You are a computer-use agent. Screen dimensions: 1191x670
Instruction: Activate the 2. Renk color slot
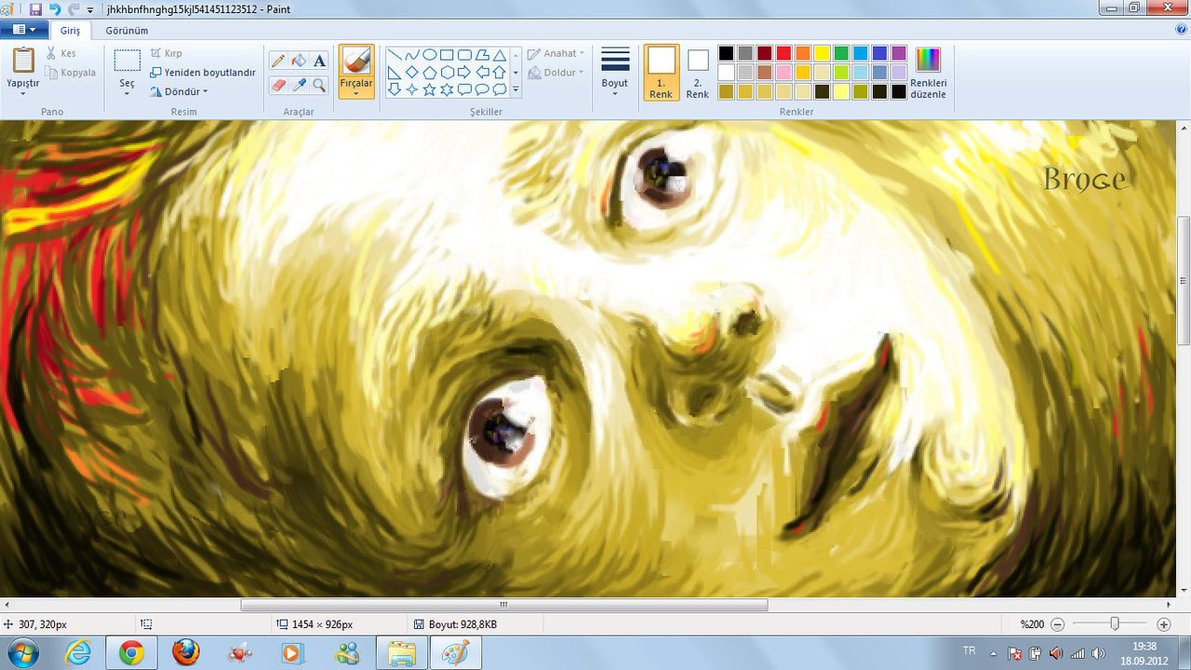click(697, 71)
